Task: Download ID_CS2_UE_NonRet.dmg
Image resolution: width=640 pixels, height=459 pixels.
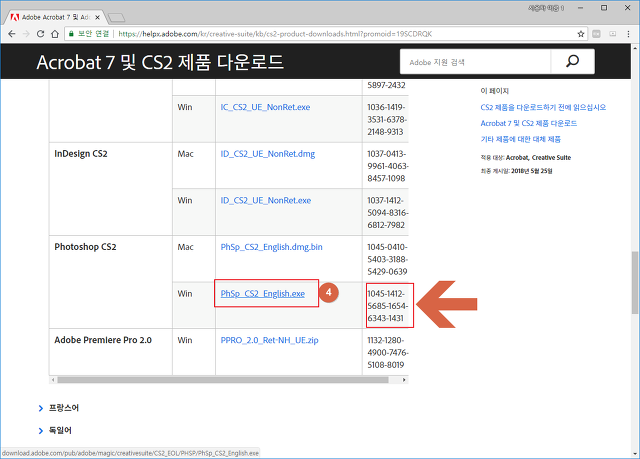Action: (x=268, y=154)
